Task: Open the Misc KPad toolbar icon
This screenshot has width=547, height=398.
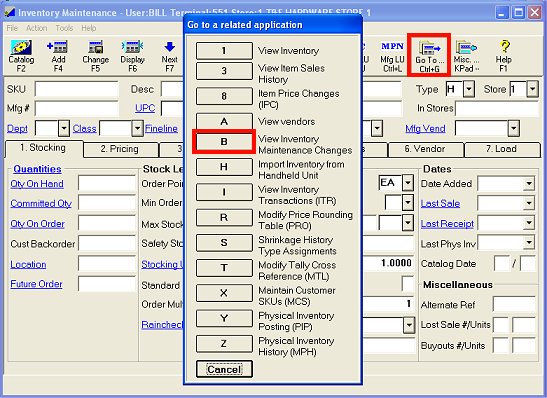Action: pos(466,56)
